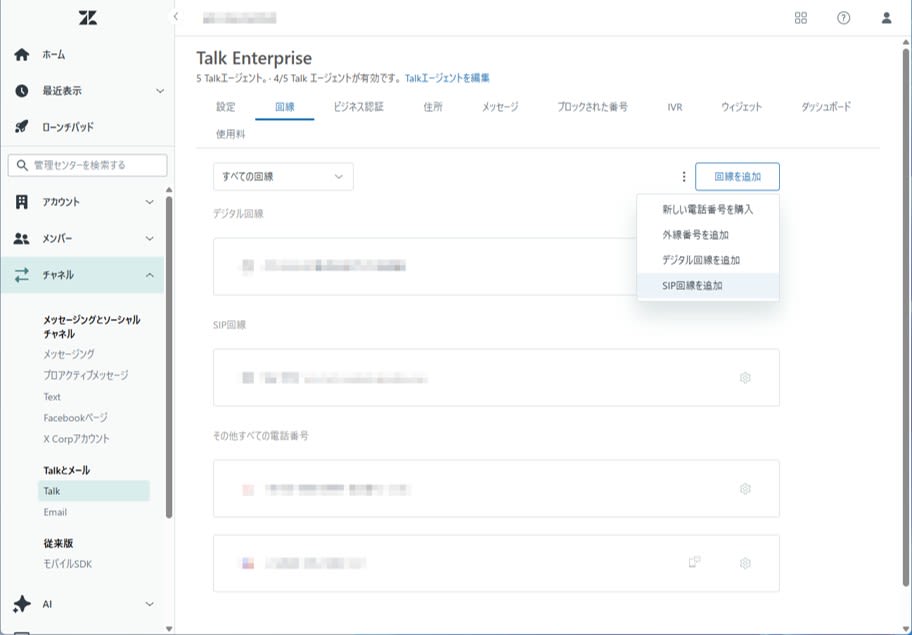Open the ブロックされた番号 tab
The height and width of the screenshot is (635, 912).
pyautogui.click(x=592, y=107)
